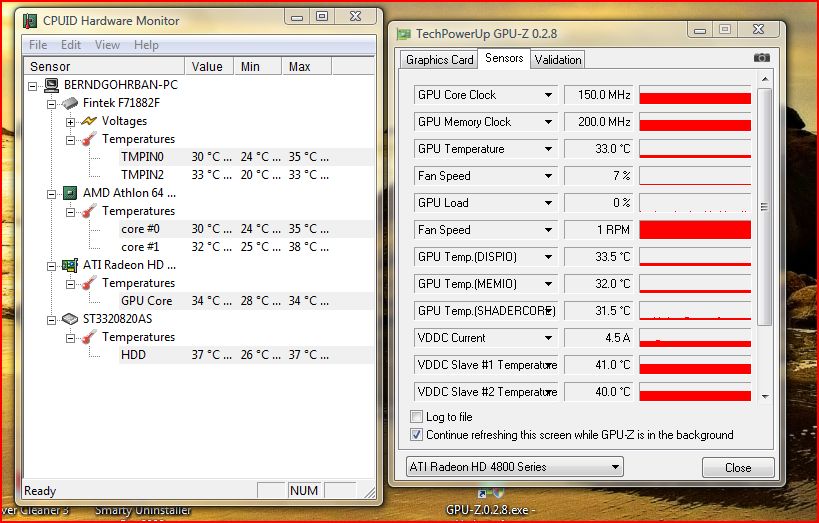Open the GPU Load sensor dropdown
Image resolution: width=819 pixels, height=523 pixels.
[x=548, y=203]
